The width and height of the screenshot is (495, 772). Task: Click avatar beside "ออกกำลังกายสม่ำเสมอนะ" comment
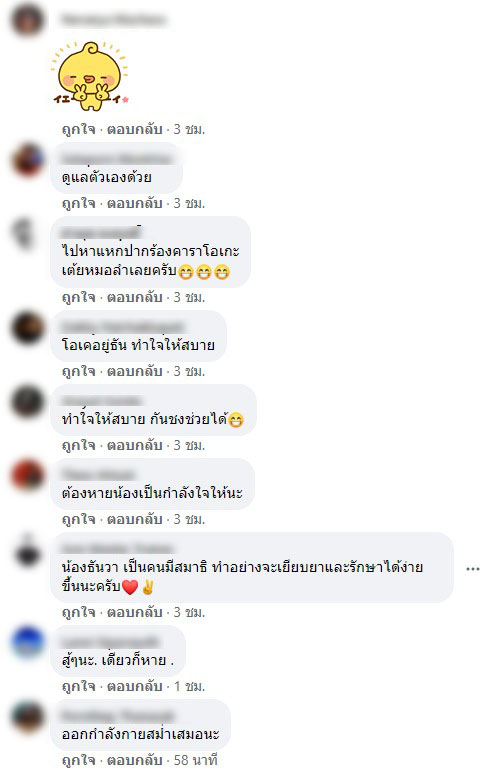click(28, 717)
